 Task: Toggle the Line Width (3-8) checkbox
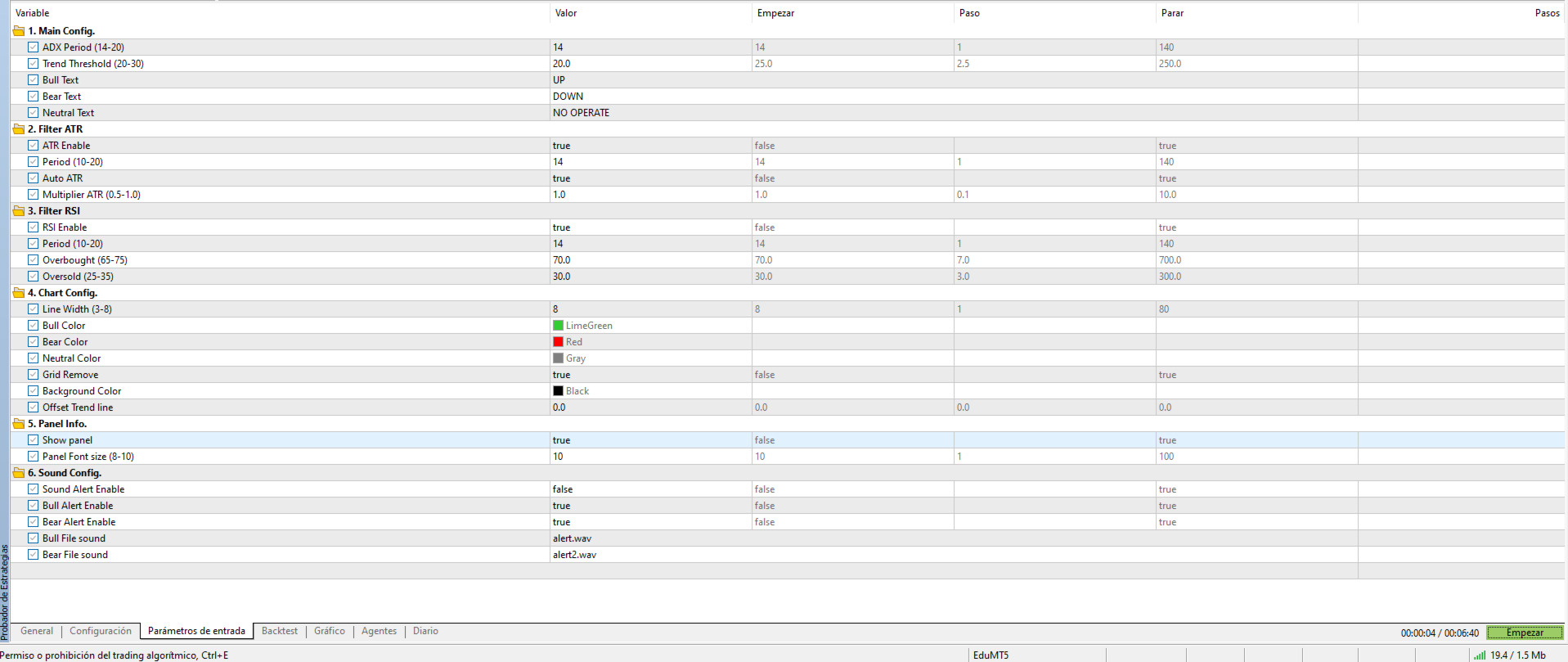[34, 309]
